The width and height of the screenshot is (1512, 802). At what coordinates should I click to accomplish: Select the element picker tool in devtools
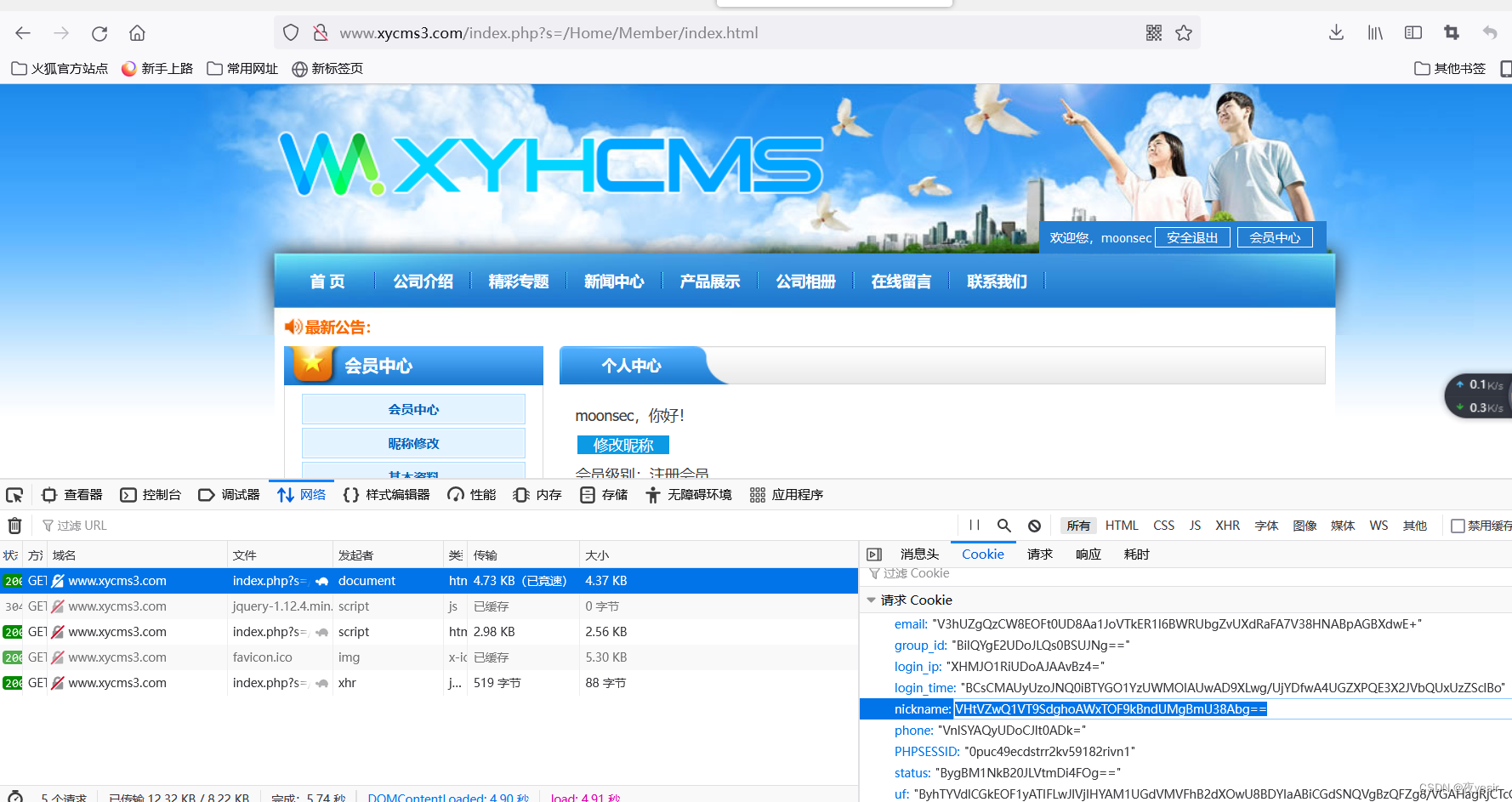[14, 494]
